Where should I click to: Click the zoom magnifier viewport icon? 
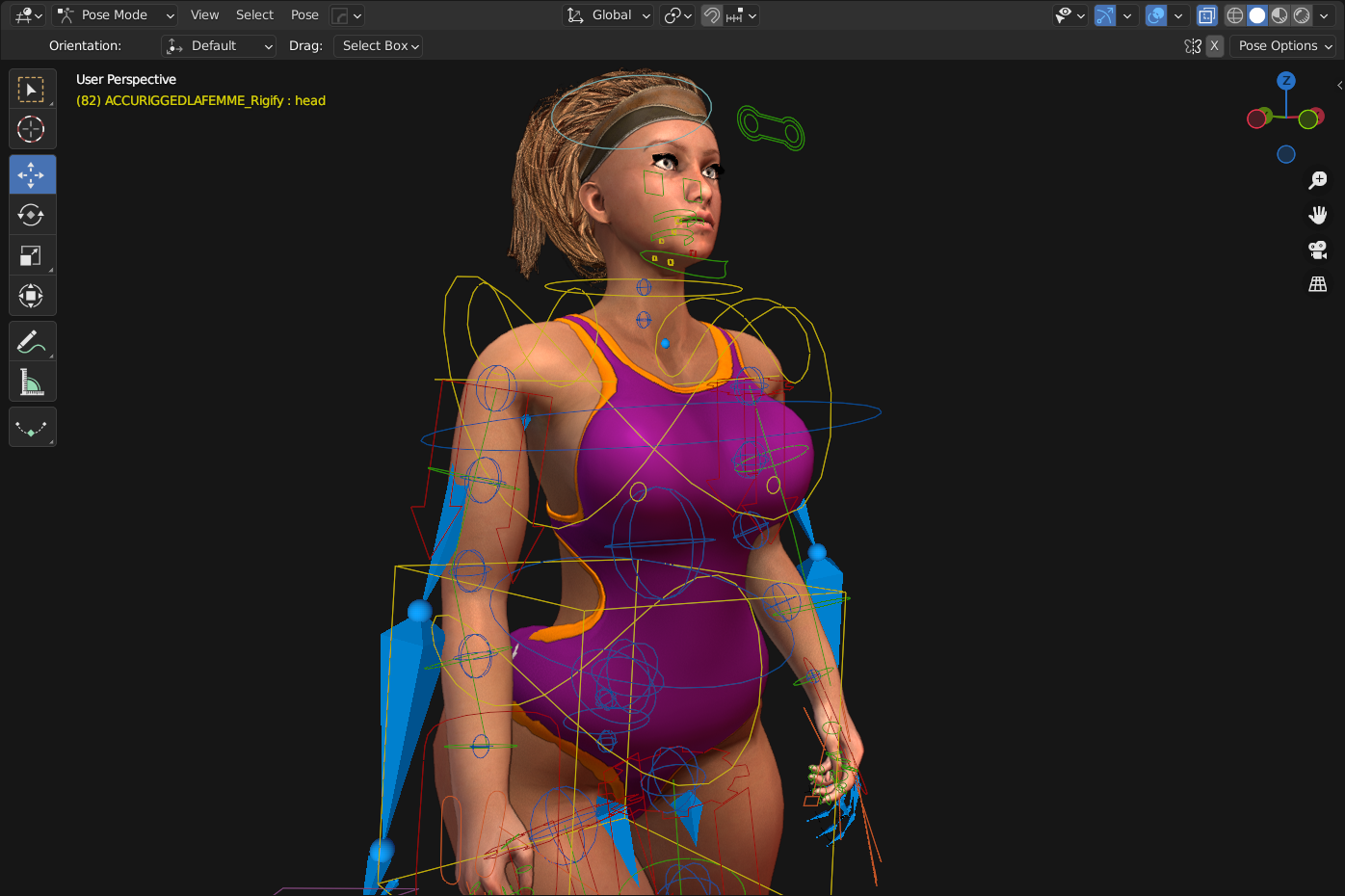[x=1318, y=180]
